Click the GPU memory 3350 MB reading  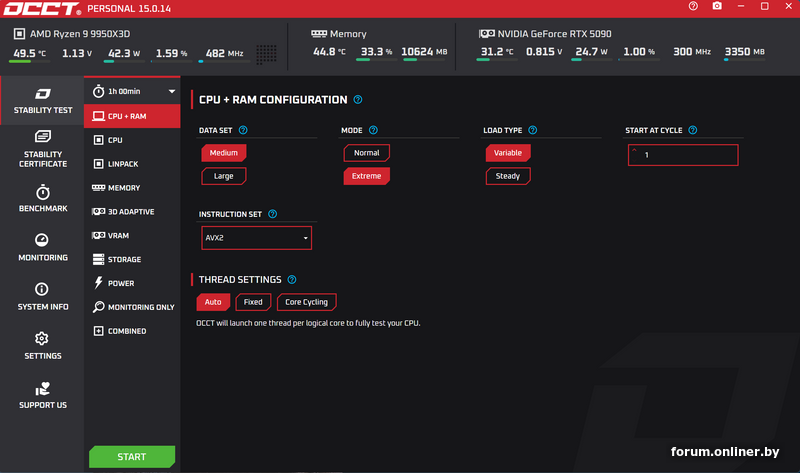point(744,52)
